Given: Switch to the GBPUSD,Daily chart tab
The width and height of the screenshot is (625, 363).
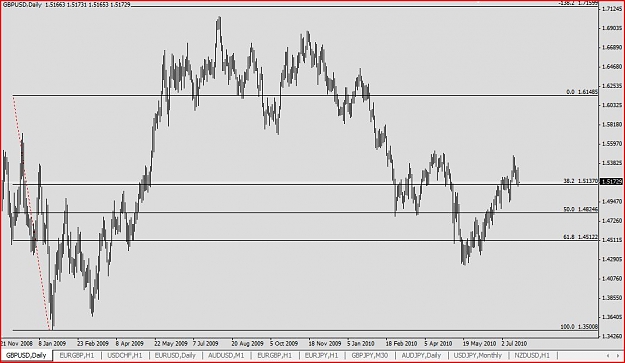Looking at the screenshot, I should point(26,355).
